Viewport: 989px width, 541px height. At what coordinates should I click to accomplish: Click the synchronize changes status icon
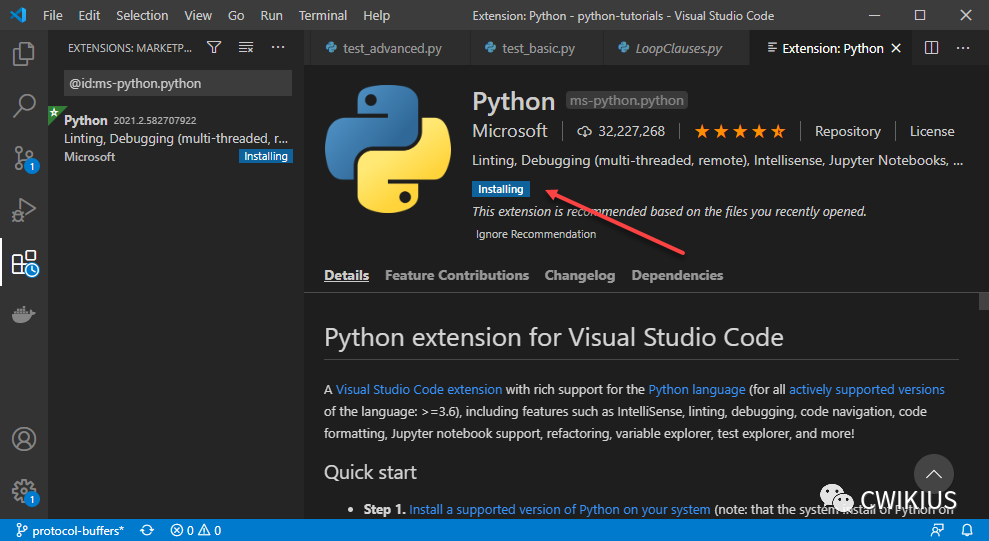pos(147,530)
